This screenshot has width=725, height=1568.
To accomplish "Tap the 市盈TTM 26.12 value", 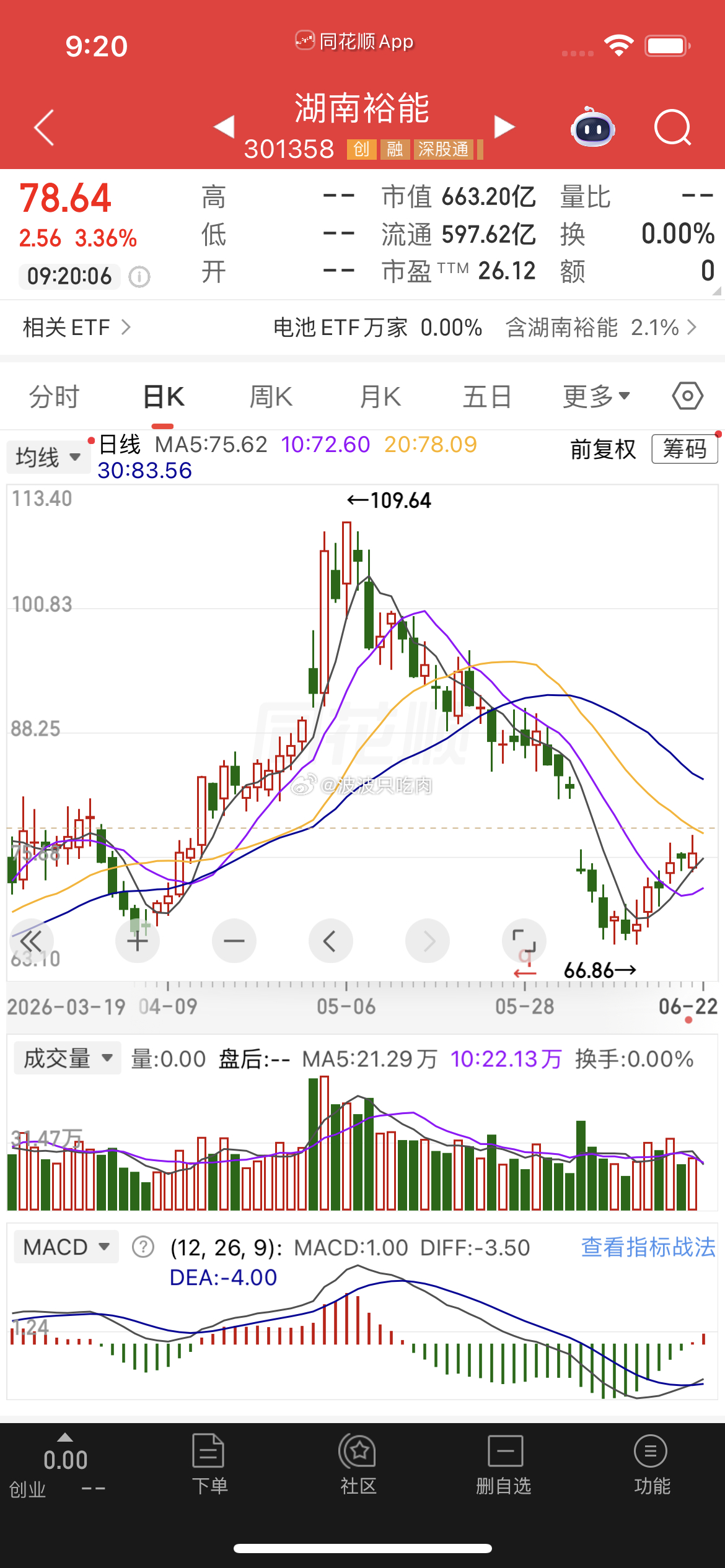I will pyautogui.click(x=459, y=271).
